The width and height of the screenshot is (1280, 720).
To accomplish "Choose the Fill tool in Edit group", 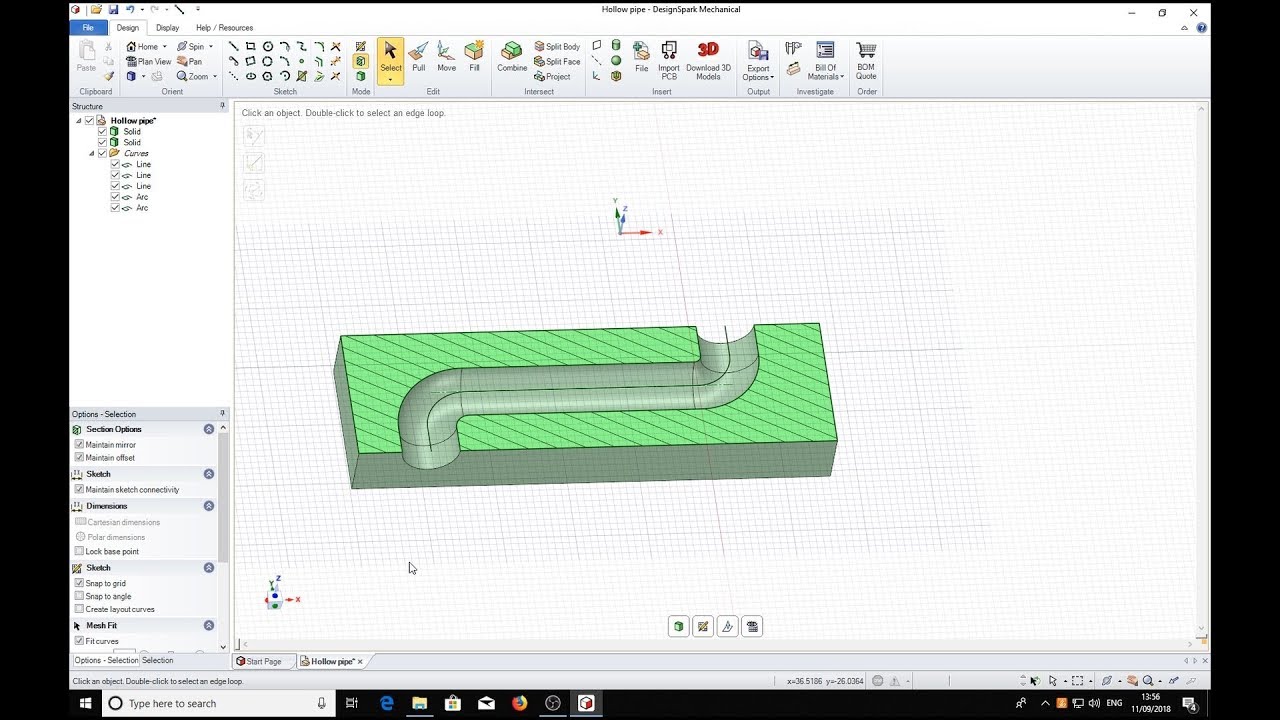I will coord(474,57).
